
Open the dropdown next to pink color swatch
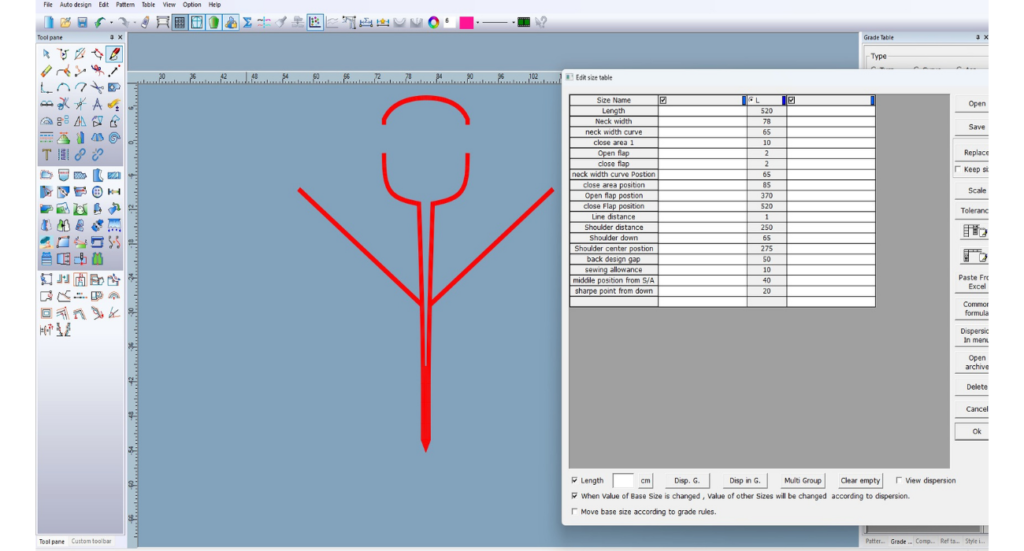point(477,22)
